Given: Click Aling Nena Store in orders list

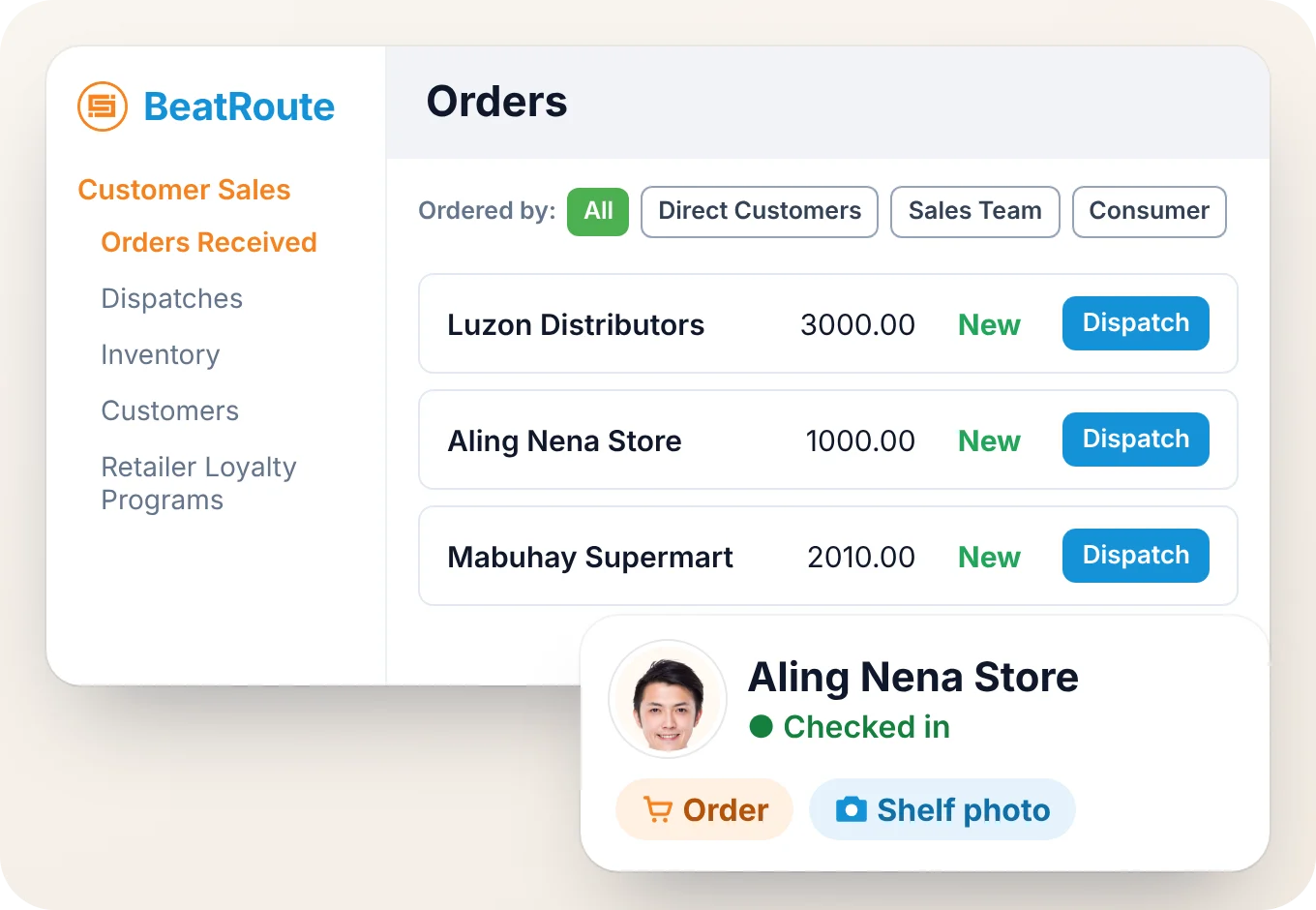Looking at the screenshot, I should [564, 440].
